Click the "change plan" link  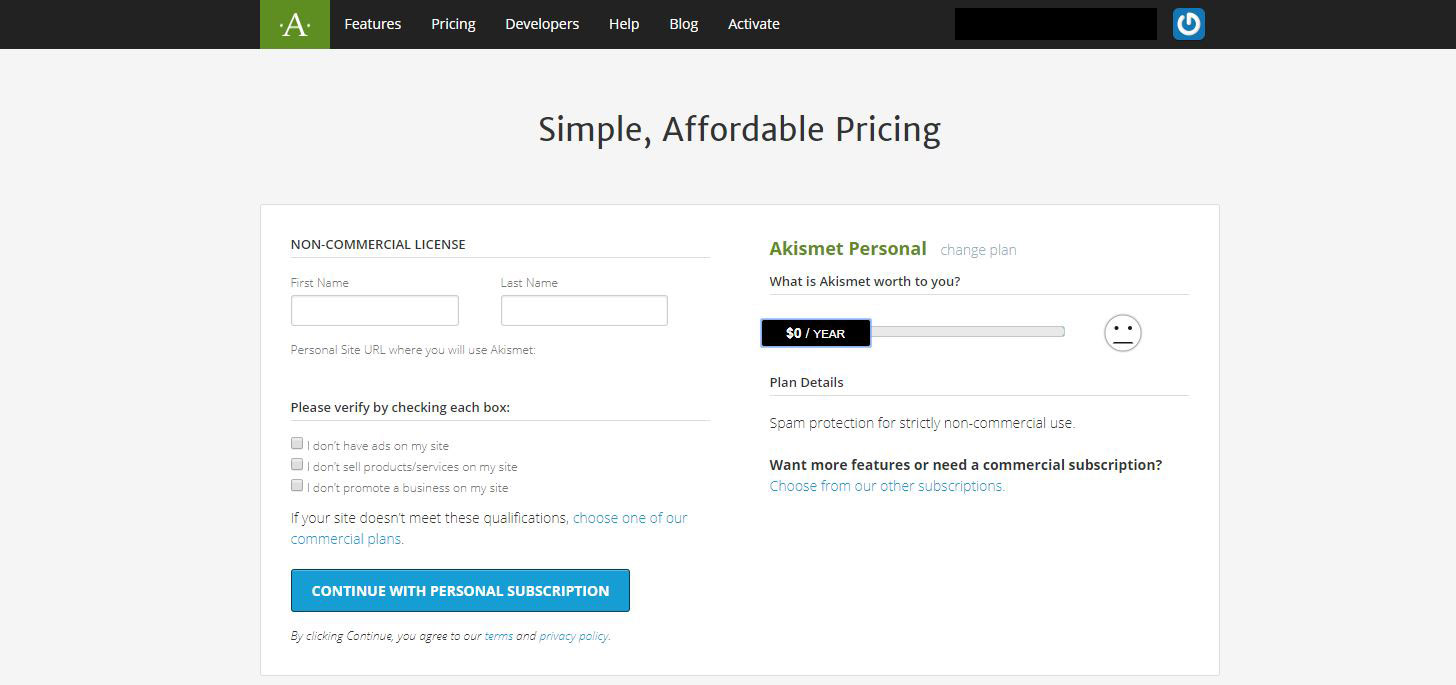[x=978, y=250]
